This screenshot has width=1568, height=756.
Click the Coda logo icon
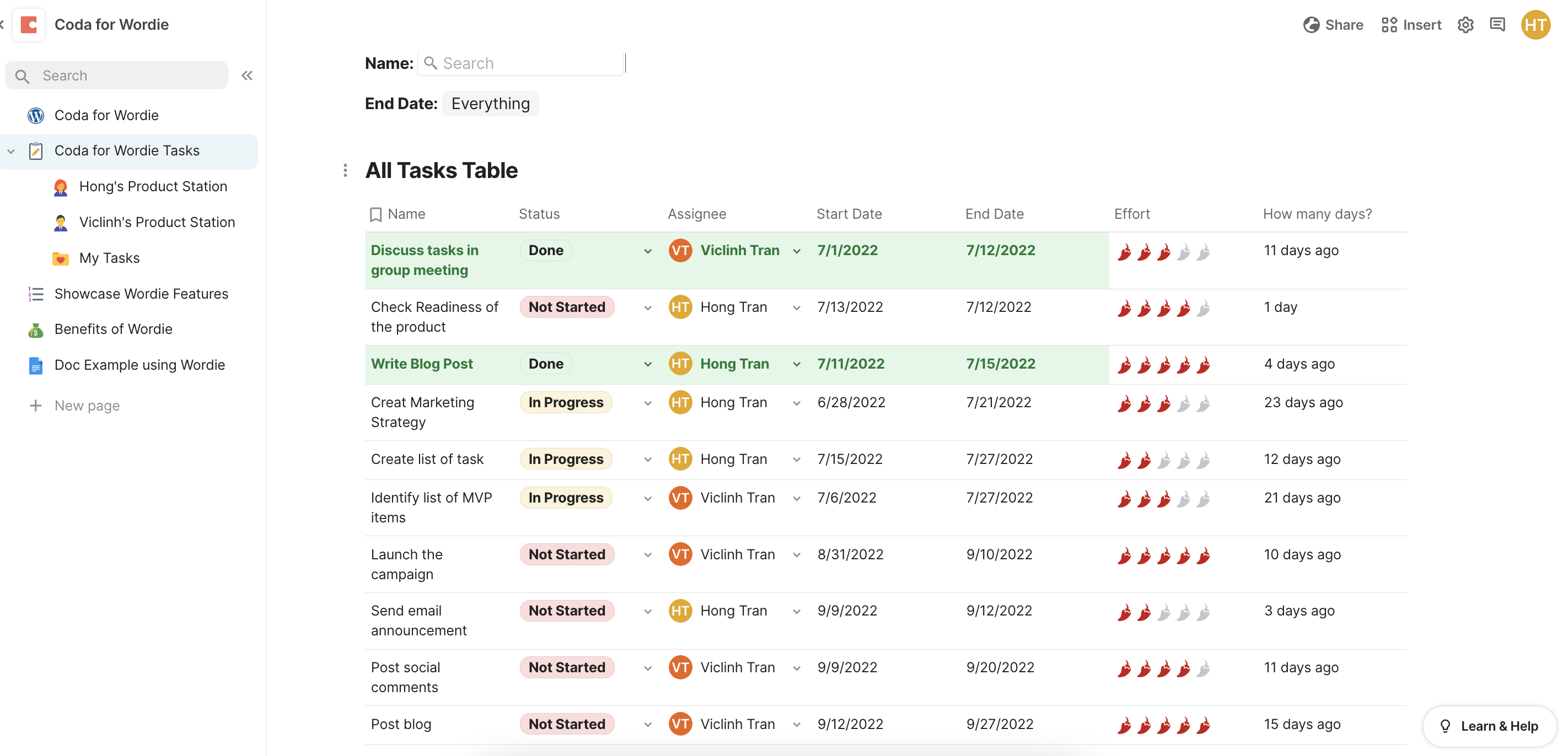click(x=29, y=25)
